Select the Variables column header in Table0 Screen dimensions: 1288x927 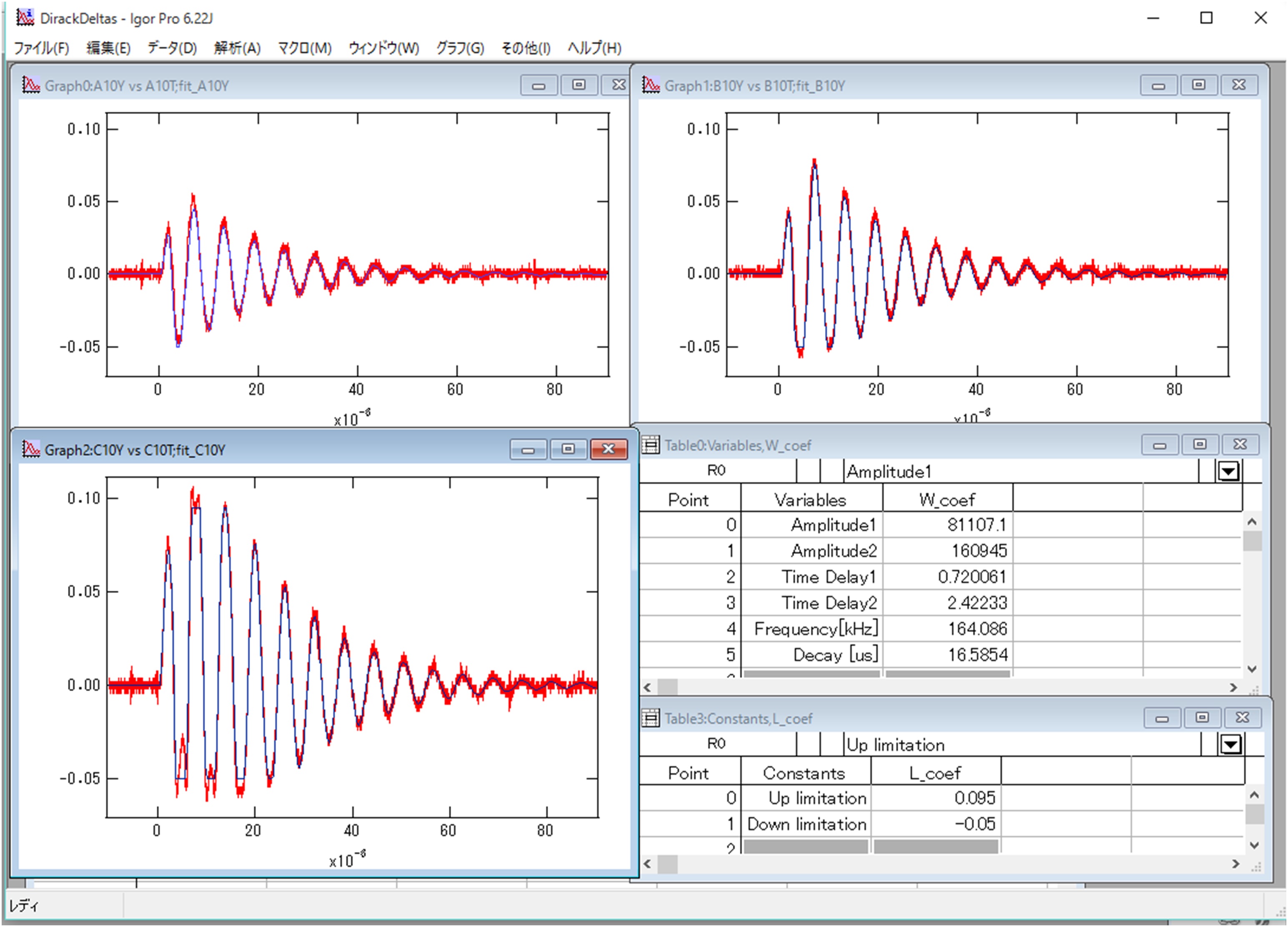[812, 499]
